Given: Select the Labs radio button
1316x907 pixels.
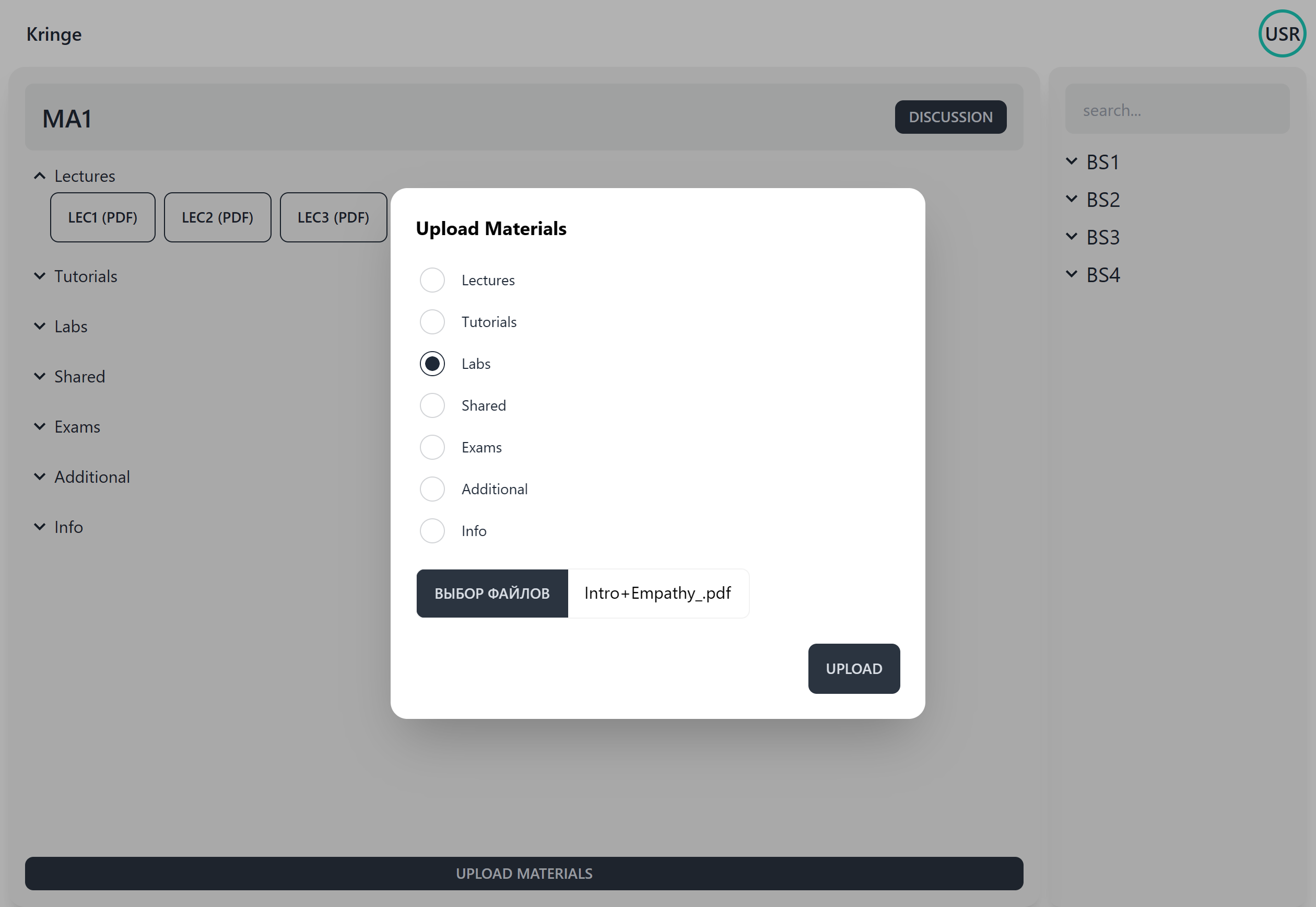Looking at the screenshot, I should (432, 363).
